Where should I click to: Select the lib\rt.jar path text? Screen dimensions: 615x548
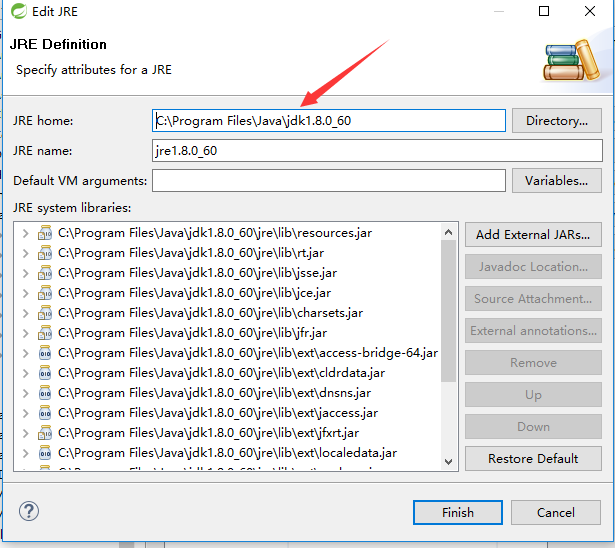(x=191, y=253)
